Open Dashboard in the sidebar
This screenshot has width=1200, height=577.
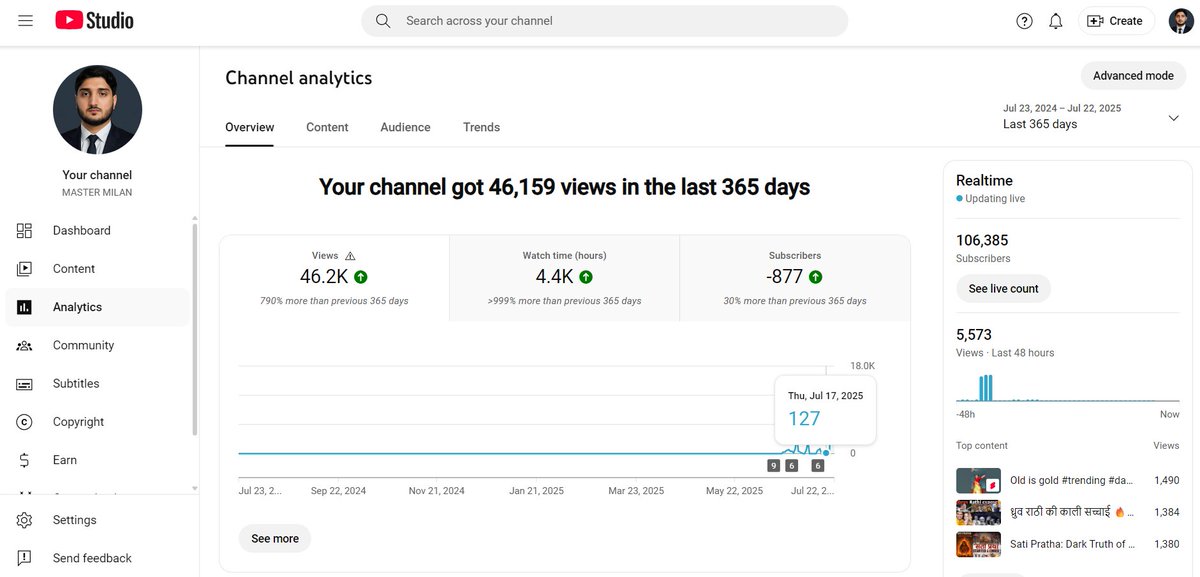pos(97,231)
